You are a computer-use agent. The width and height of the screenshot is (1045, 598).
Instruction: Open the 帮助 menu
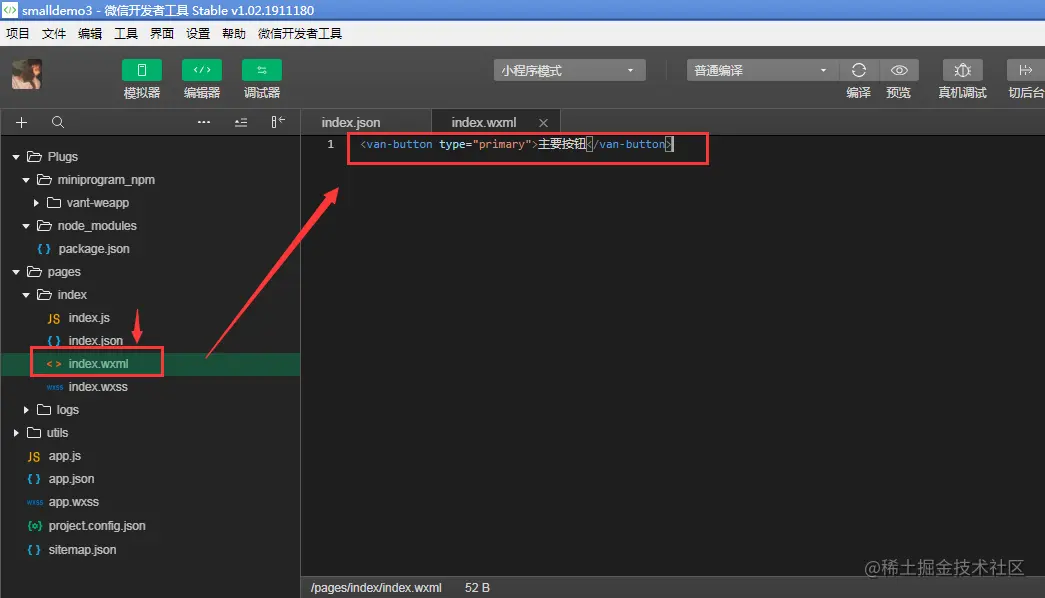pyautogui.click(x=233, y=33)
